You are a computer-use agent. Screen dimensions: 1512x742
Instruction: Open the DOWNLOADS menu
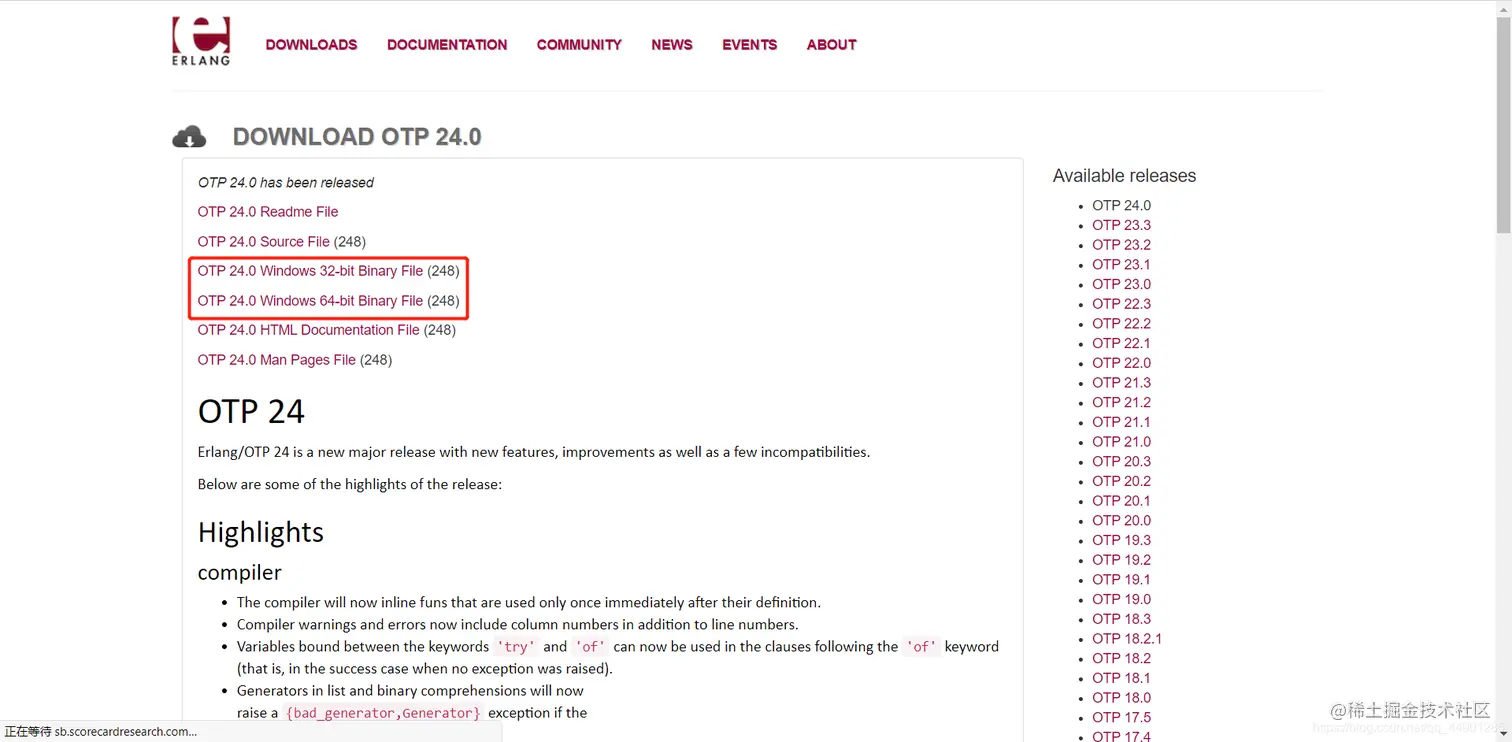(311, 45)
